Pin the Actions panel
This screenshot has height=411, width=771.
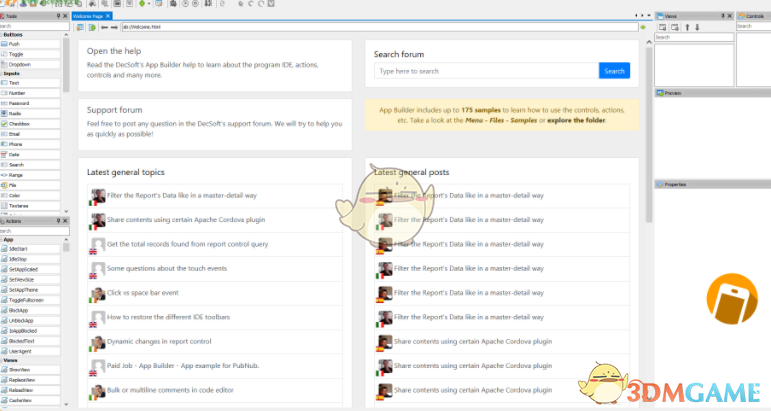tap(59, 221)
